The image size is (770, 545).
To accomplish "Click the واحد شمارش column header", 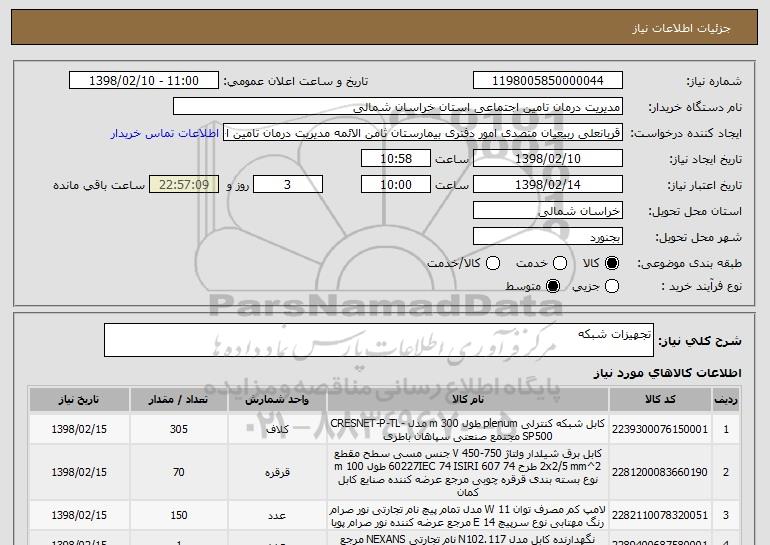I will pyautogui.click(x=277, y=400).
